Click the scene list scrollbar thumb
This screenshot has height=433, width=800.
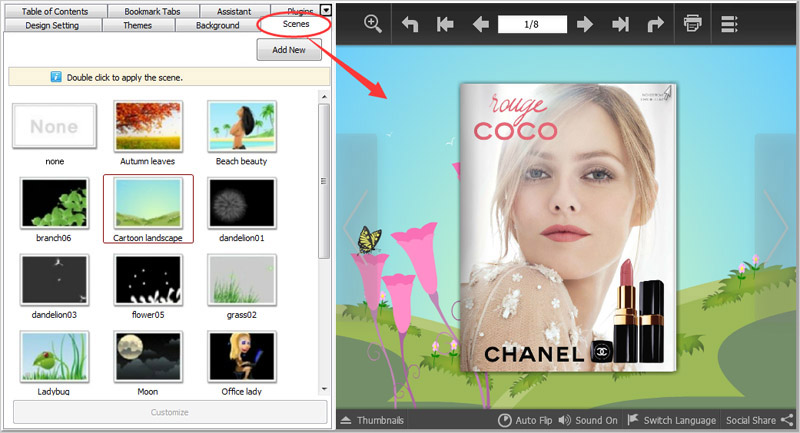pos(324,181)
